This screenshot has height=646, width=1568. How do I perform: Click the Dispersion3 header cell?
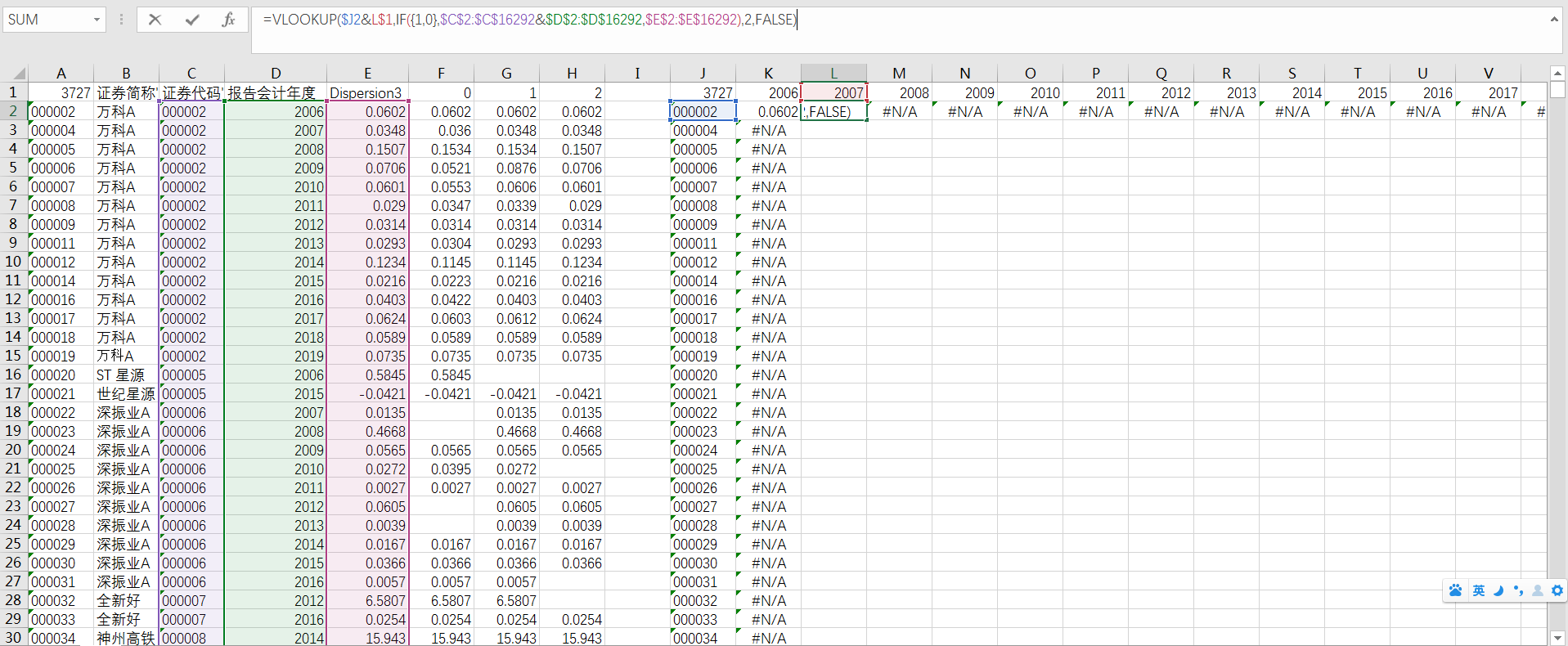(367, 93)
